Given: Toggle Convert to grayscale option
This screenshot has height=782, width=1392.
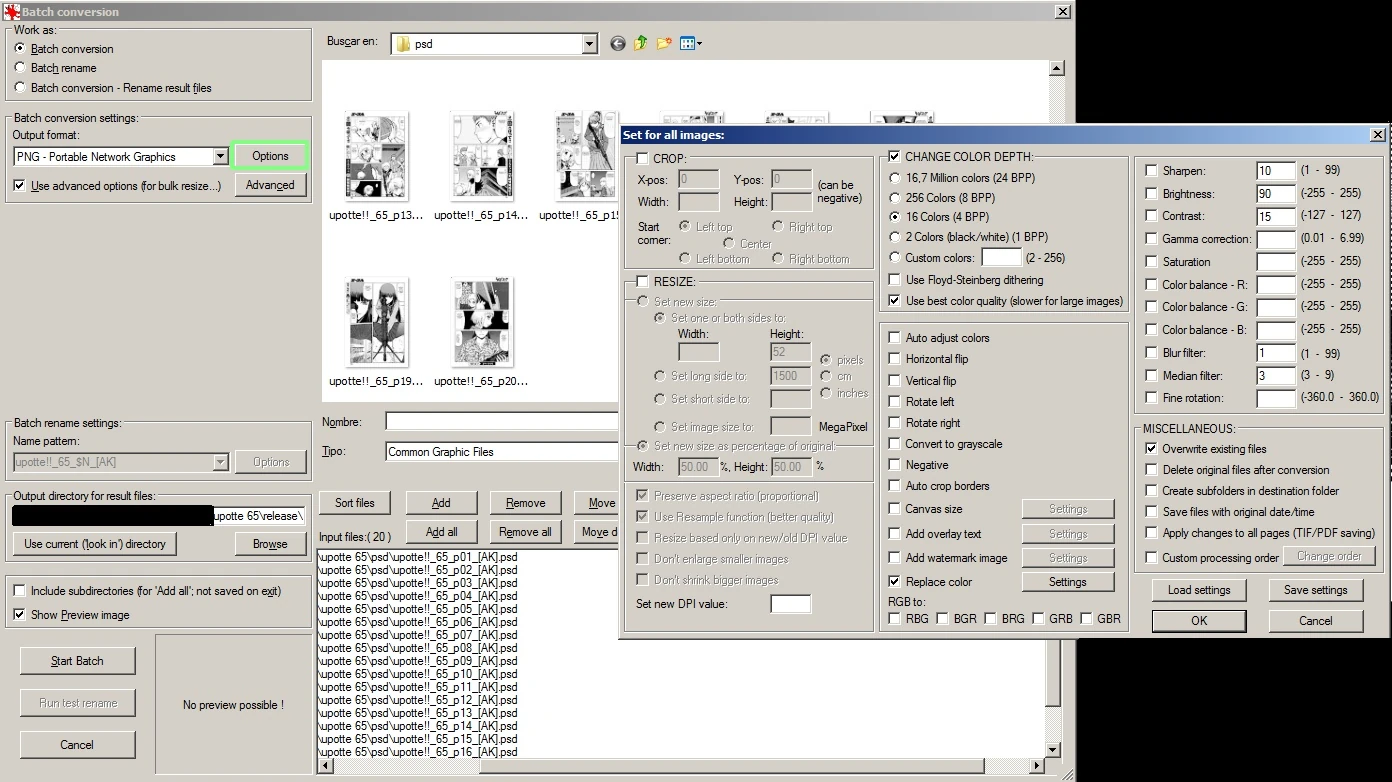Looking at the screenshot, I should [x=895, y=444].
